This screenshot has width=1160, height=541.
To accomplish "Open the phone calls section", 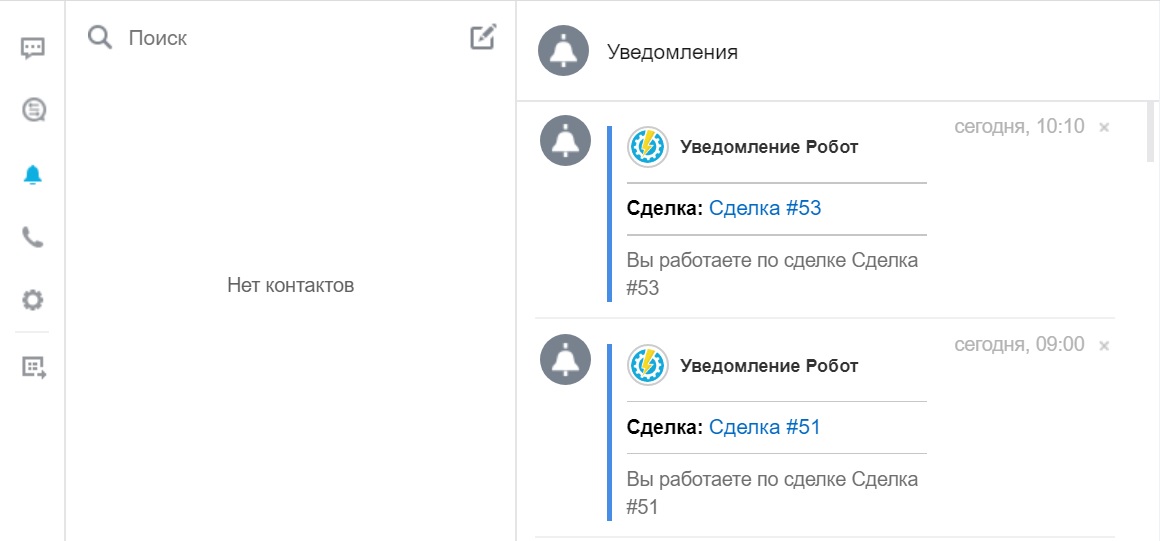I will pos(33,237).
